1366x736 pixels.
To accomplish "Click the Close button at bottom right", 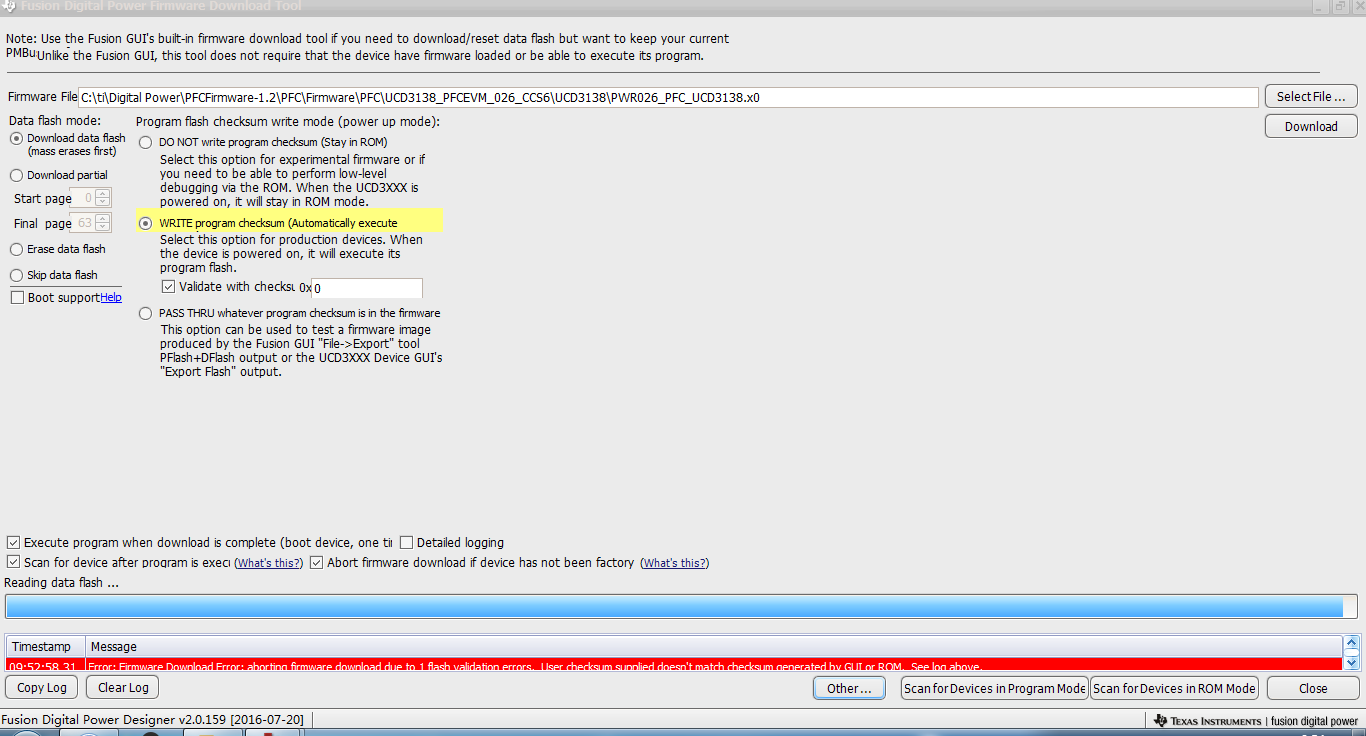I will click(x=1313, y=688).
